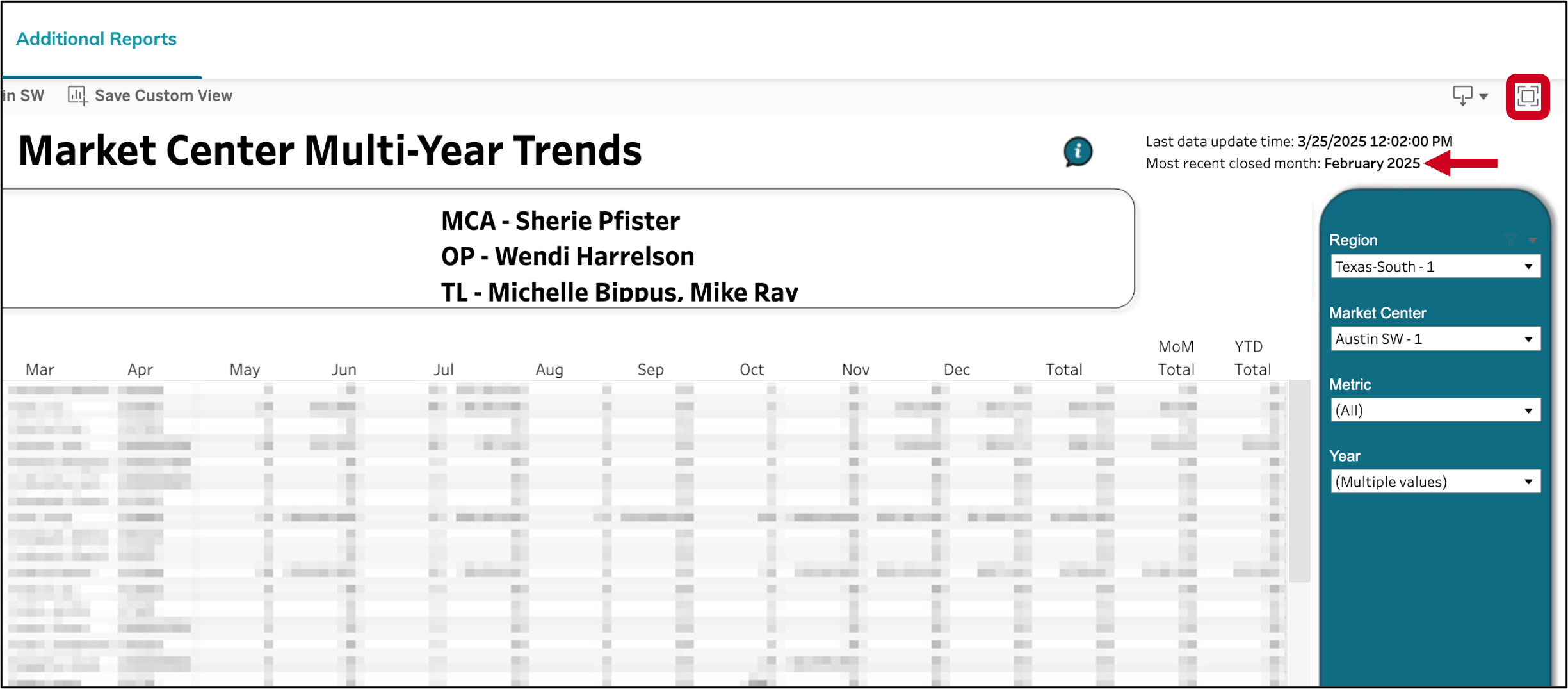Click the filter caret beside the Region funnel
The height and width of the screenshot is (689, 1568).
pyautogui.click(x=1532, y=240)
